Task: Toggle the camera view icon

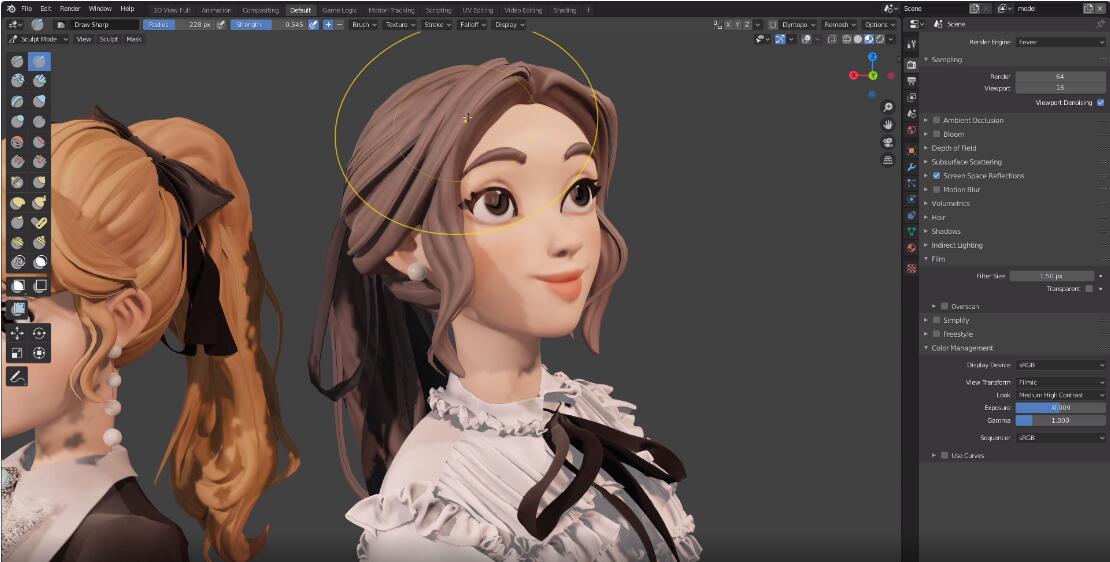Action: click(x=887, y=142)
